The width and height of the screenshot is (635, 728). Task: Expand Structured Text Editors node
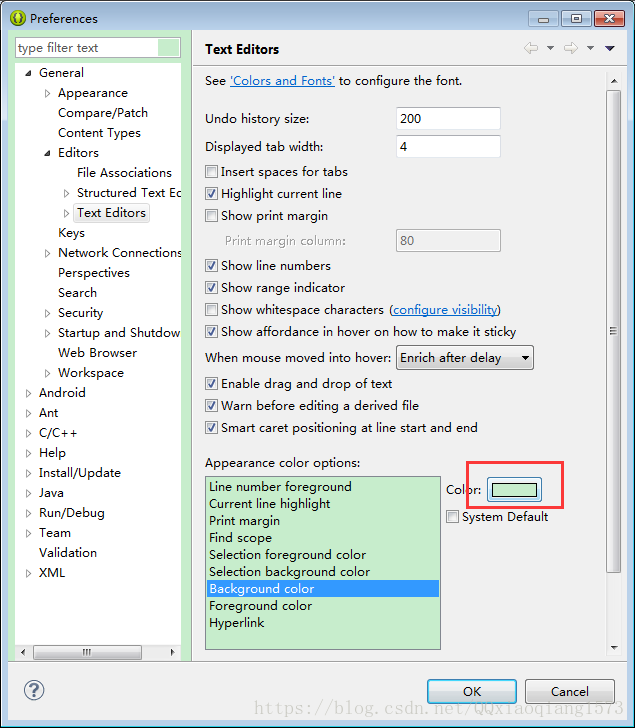66,193
